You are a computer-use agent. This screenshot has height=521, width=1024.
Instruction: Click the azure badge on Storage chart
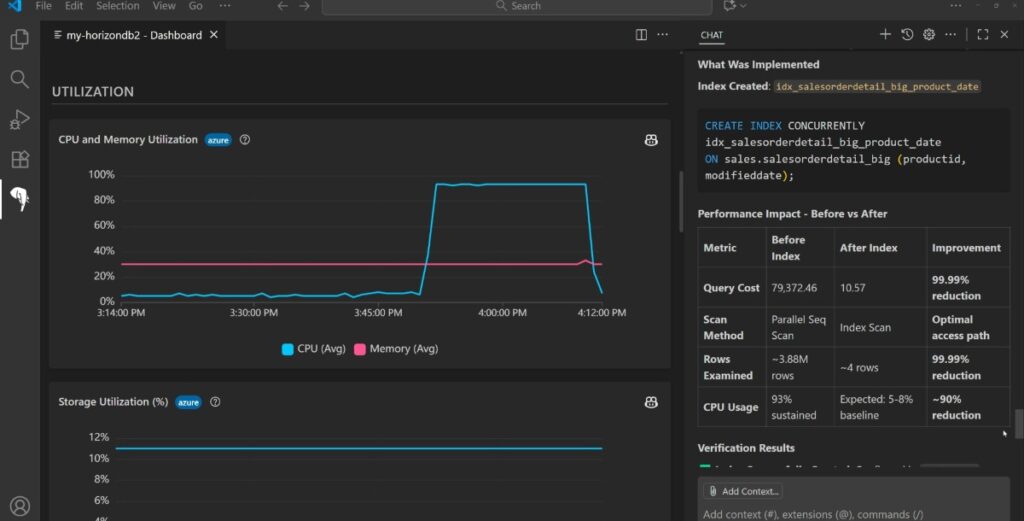tap(189, 403)
